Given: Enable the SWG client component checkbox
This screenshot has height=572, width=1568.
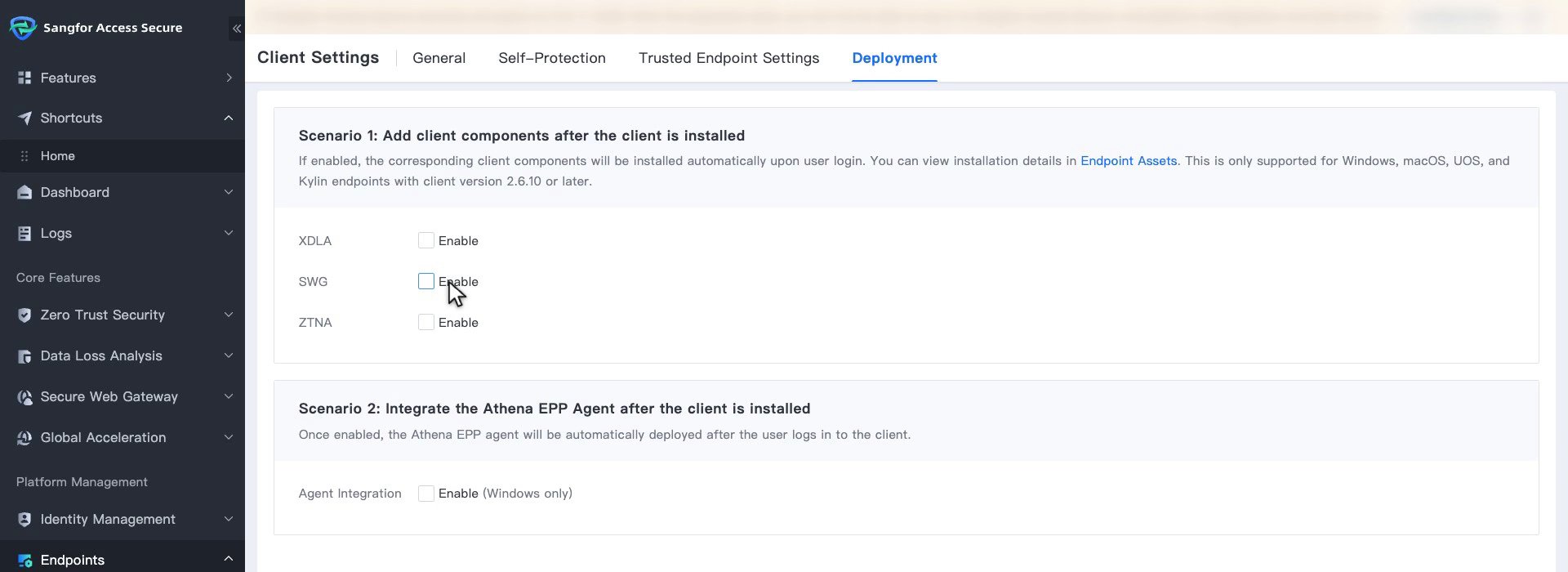Looking at the screenshot, I should pos(426,281).
